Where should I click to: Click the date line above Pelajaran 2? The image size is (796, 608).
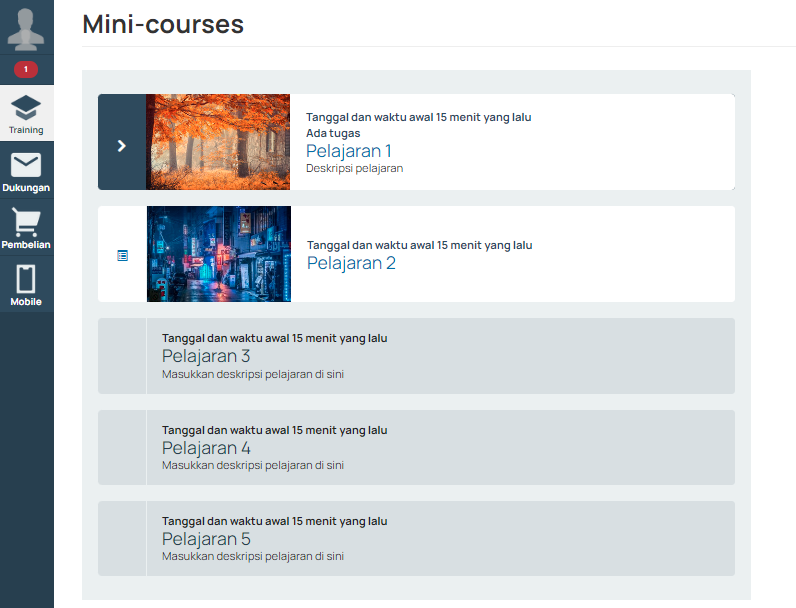(419, 245)
